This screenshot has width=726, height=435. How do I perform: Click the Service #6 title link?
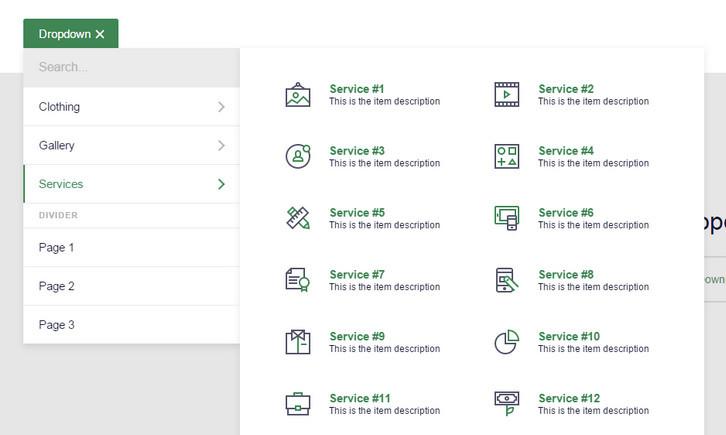click(x=566, y=212)
